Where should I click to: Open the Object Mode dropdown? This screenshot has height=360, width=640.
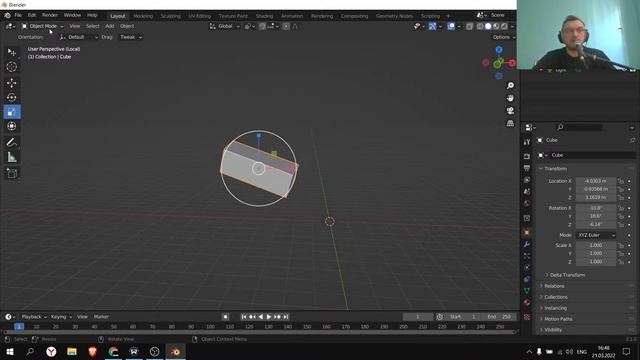[42, 26]
